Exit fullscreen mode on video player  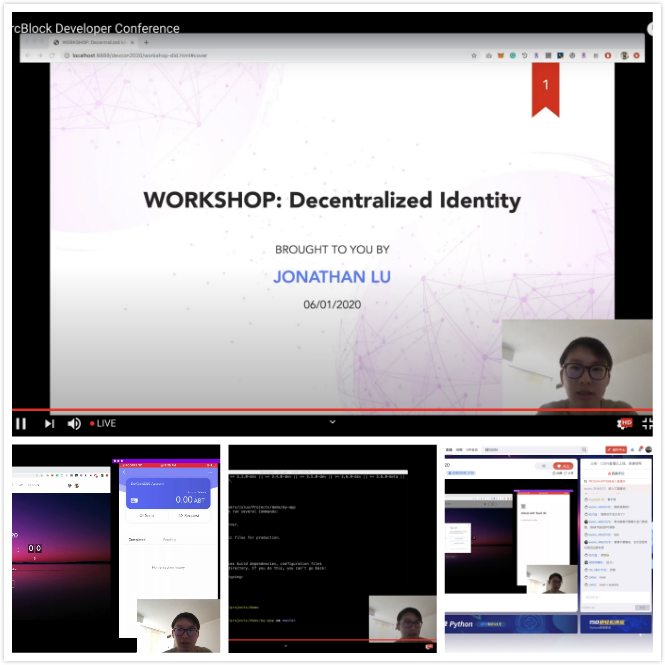pos(647,424)
